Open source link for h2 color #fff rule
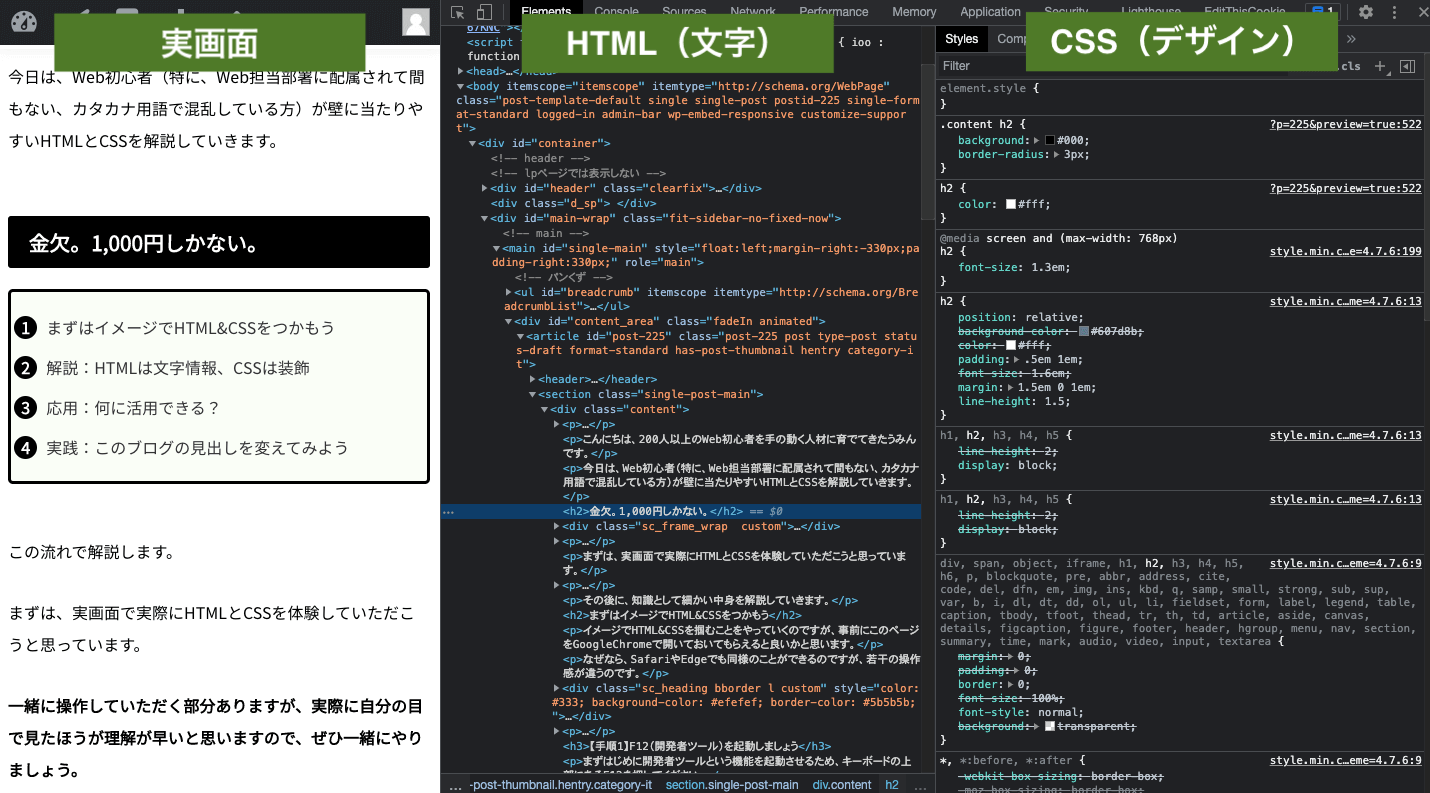 pos(1345,189)
